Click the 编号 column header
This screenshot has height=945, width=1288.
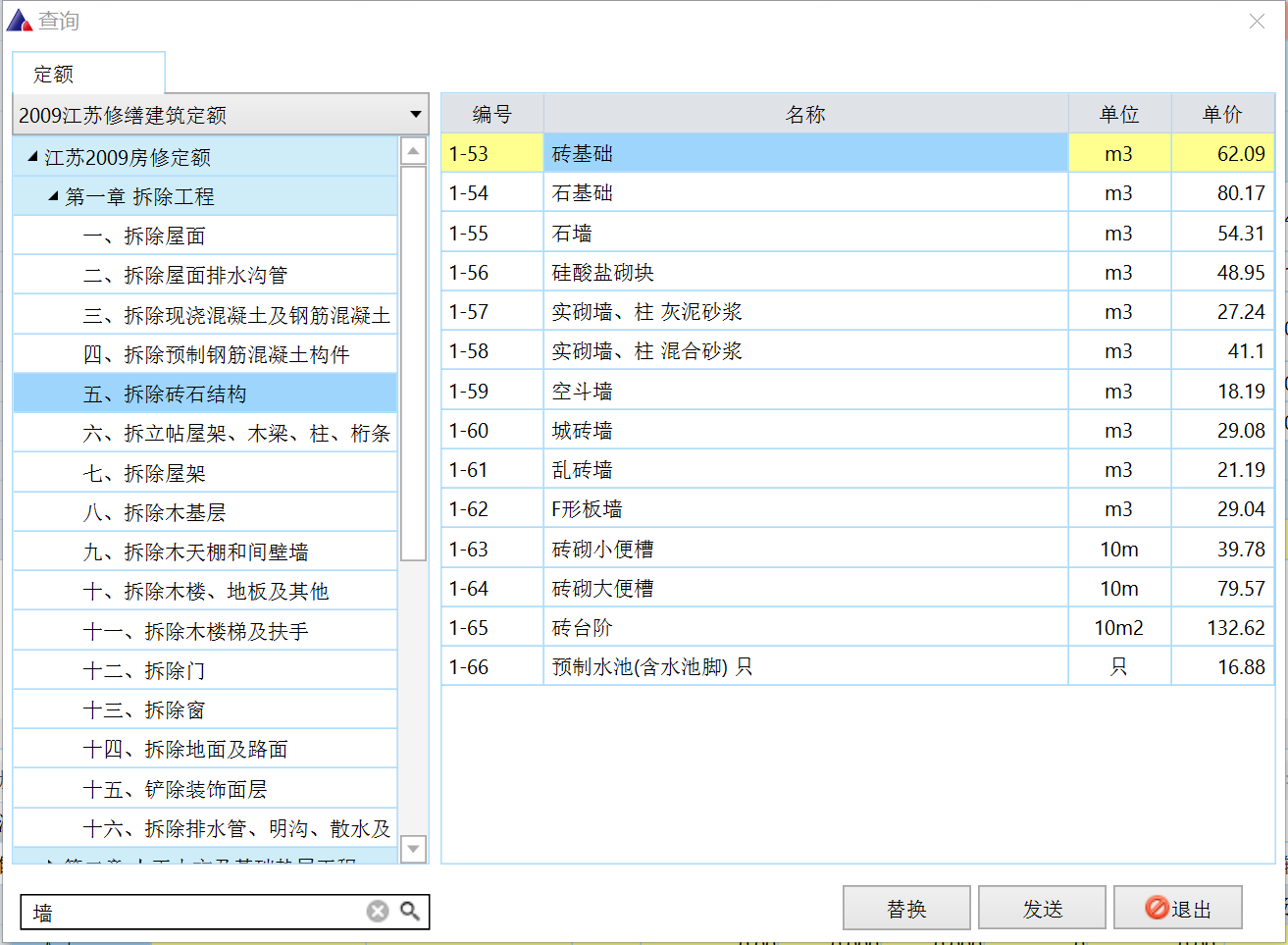click(x=492, y=114)
